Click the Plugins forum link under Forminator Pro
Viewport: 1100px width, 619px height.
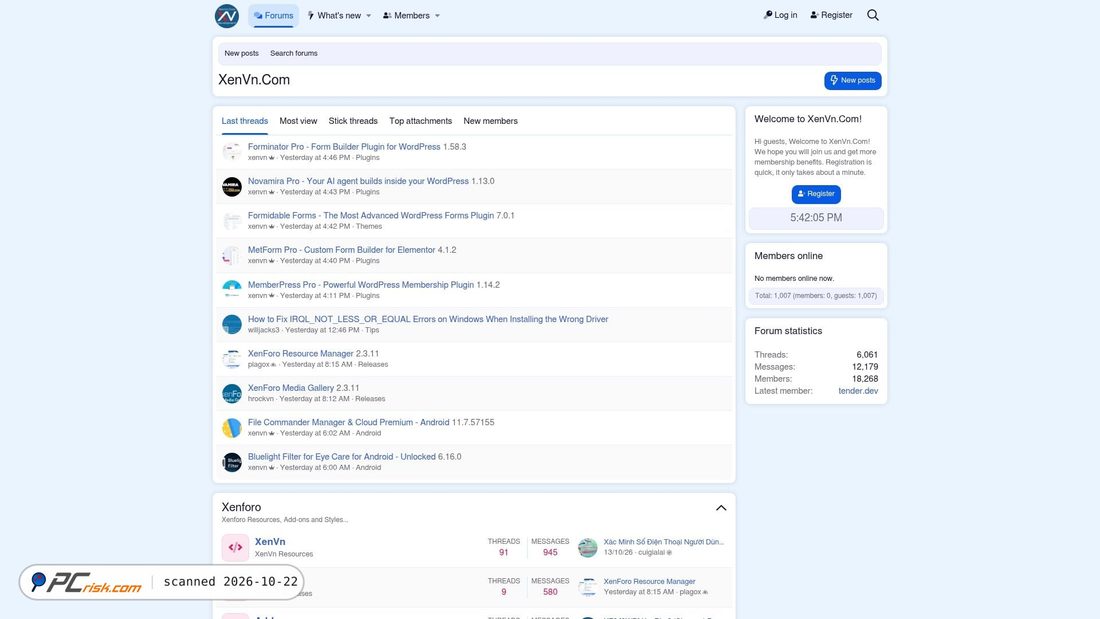pos(367,158)
